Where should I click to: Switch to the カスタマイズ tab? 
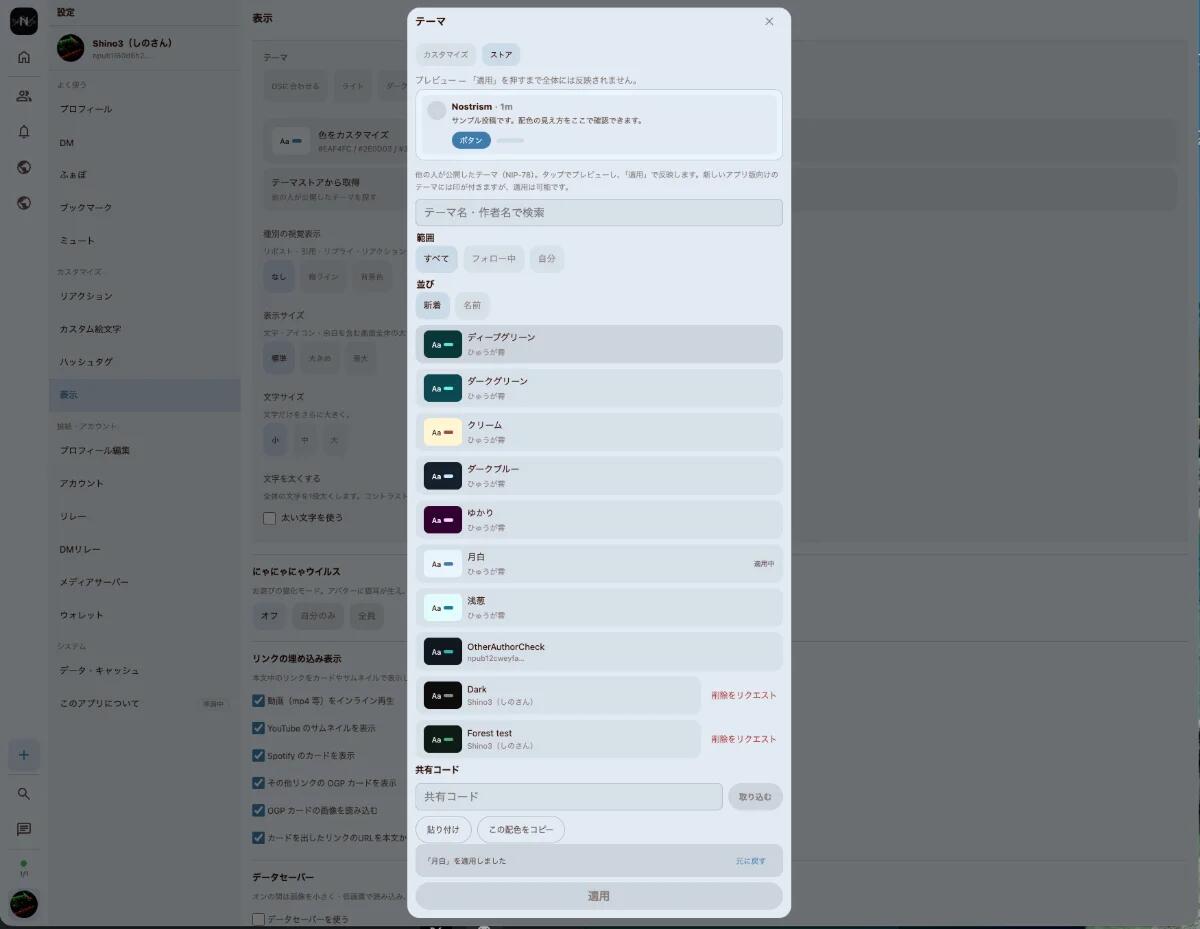click(x=446, y=55)
